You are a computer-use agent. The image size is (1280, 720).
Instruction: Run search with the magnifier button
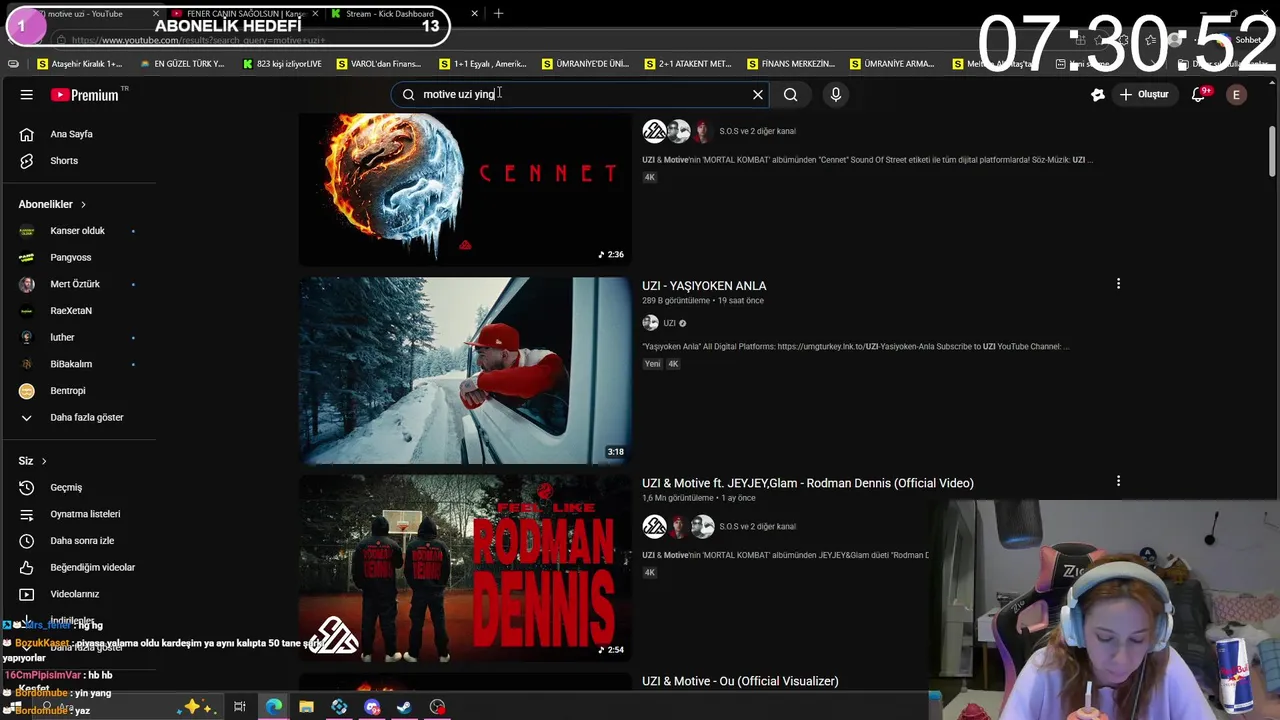pyautogui.click(x=790, y=94)
